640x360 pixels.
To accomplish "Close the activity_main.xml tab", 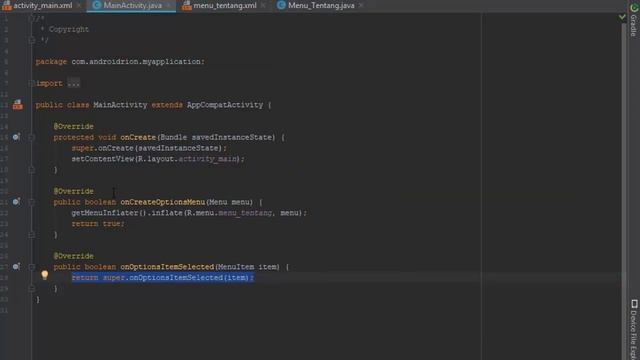I will 79,5.
